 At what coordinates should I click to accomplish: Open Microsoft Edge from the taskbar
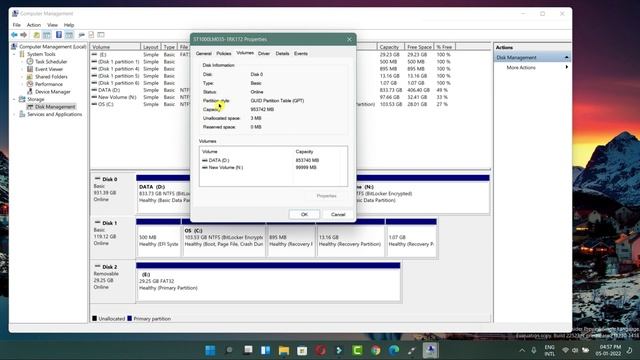pyautogui.click(x=394, y=350)
